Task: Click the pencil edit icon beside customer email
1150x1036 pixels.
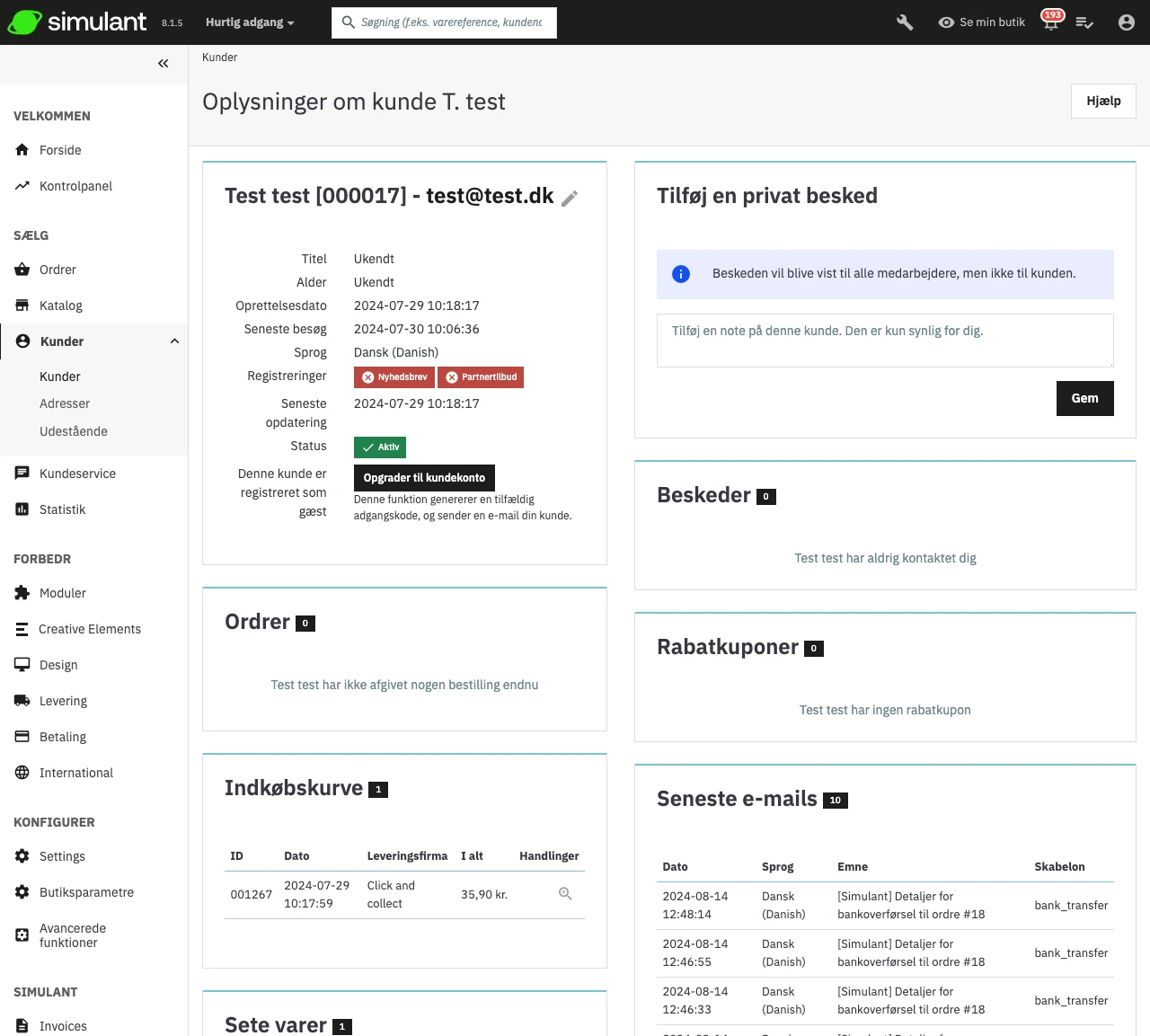Action: pos(570,199)
